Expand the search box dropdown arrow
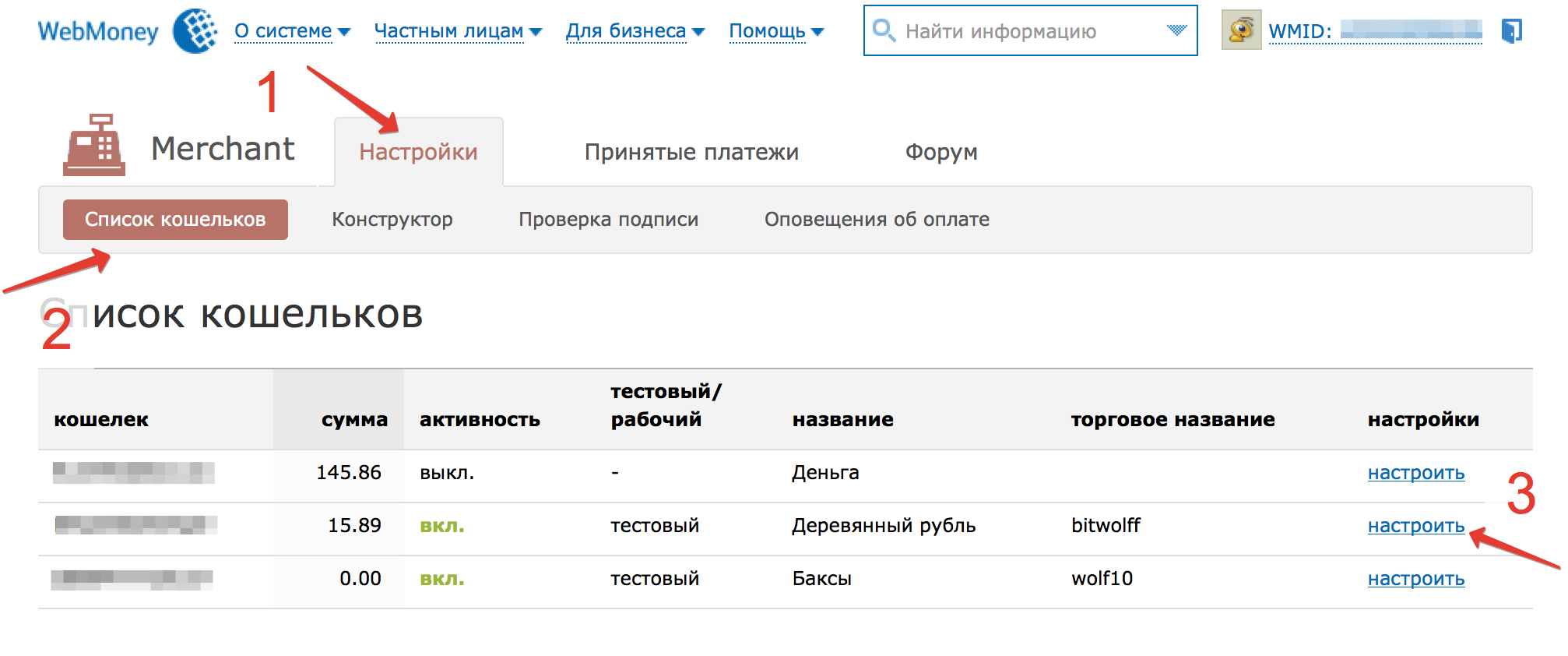This screenshot has width=1568, height=656. tap(1176, 31)
